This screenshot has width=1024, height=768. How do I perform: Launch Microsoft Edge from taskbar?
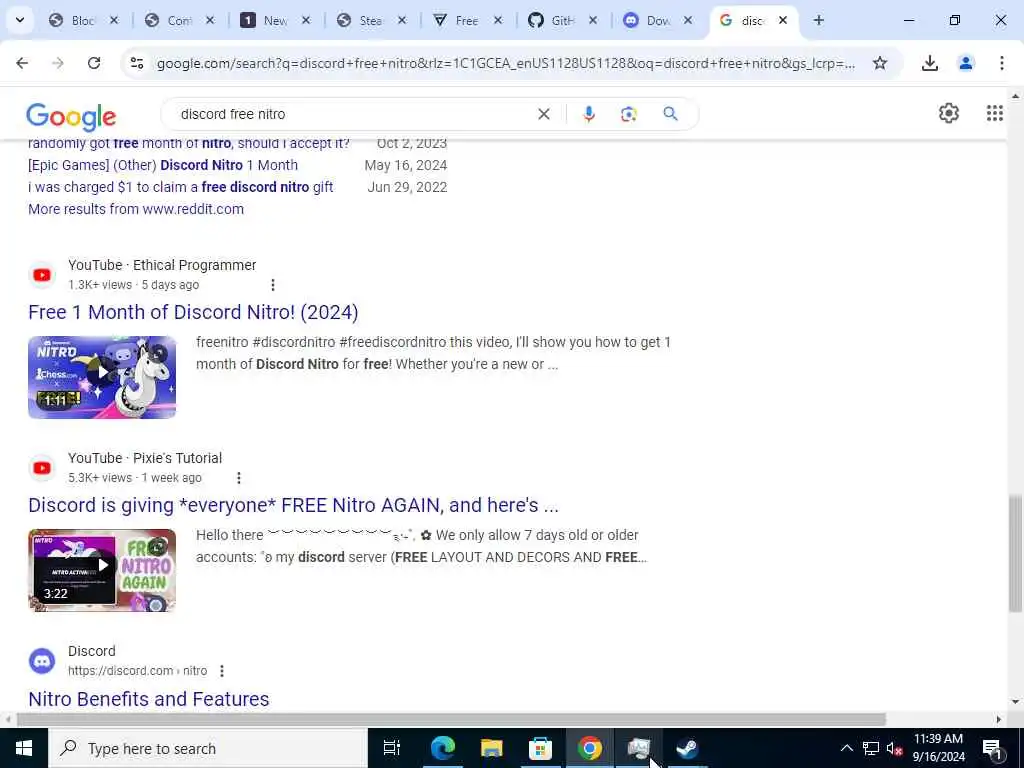click(x=442, y=748)
